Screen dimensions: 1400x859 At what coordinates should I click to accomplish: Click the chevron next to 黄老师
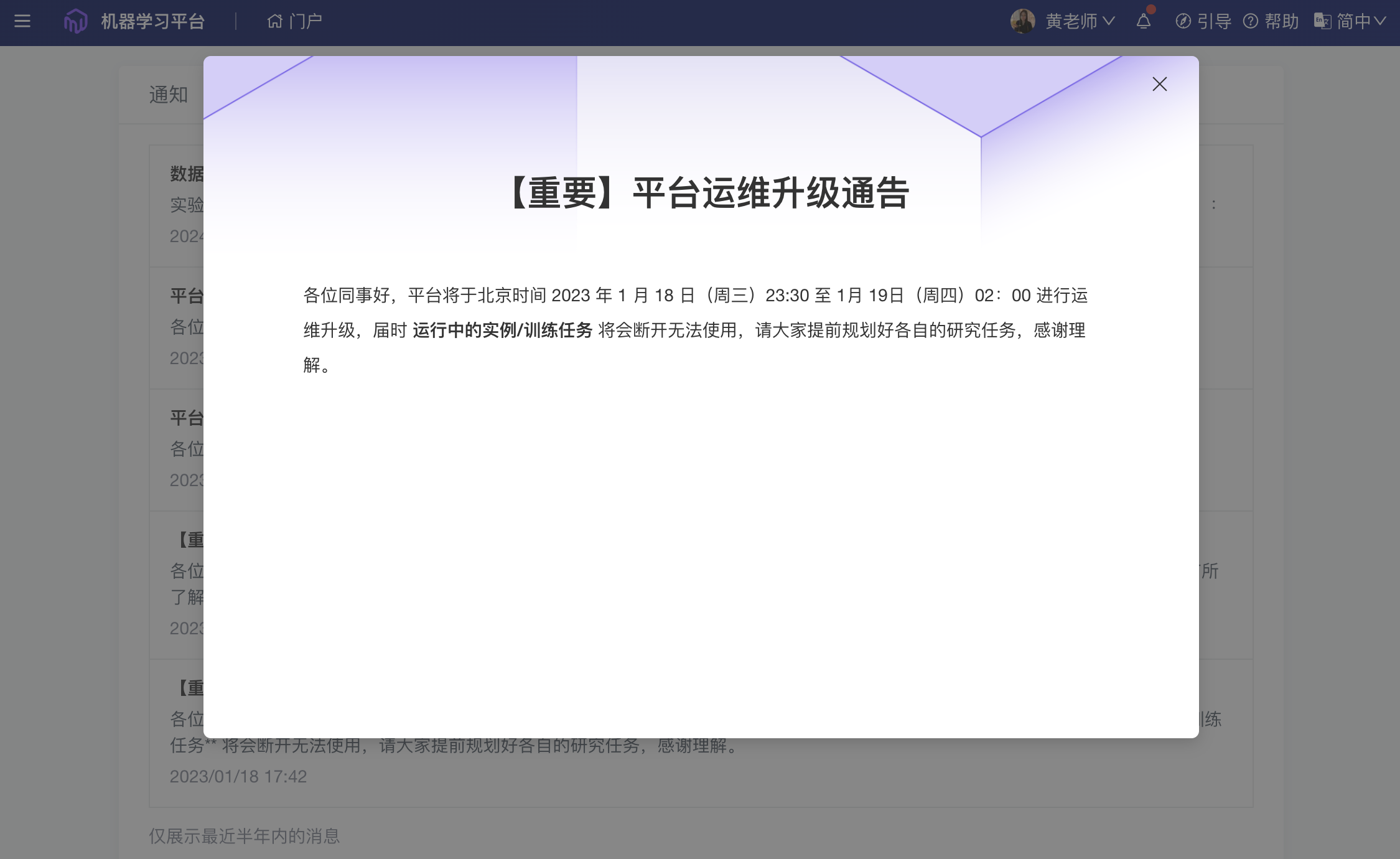click(x=1109, y=22)
